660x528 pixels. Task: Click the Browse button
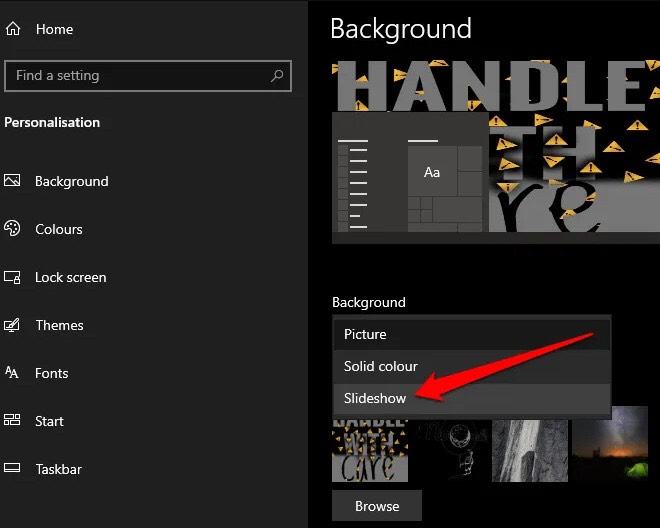[377, 506]
